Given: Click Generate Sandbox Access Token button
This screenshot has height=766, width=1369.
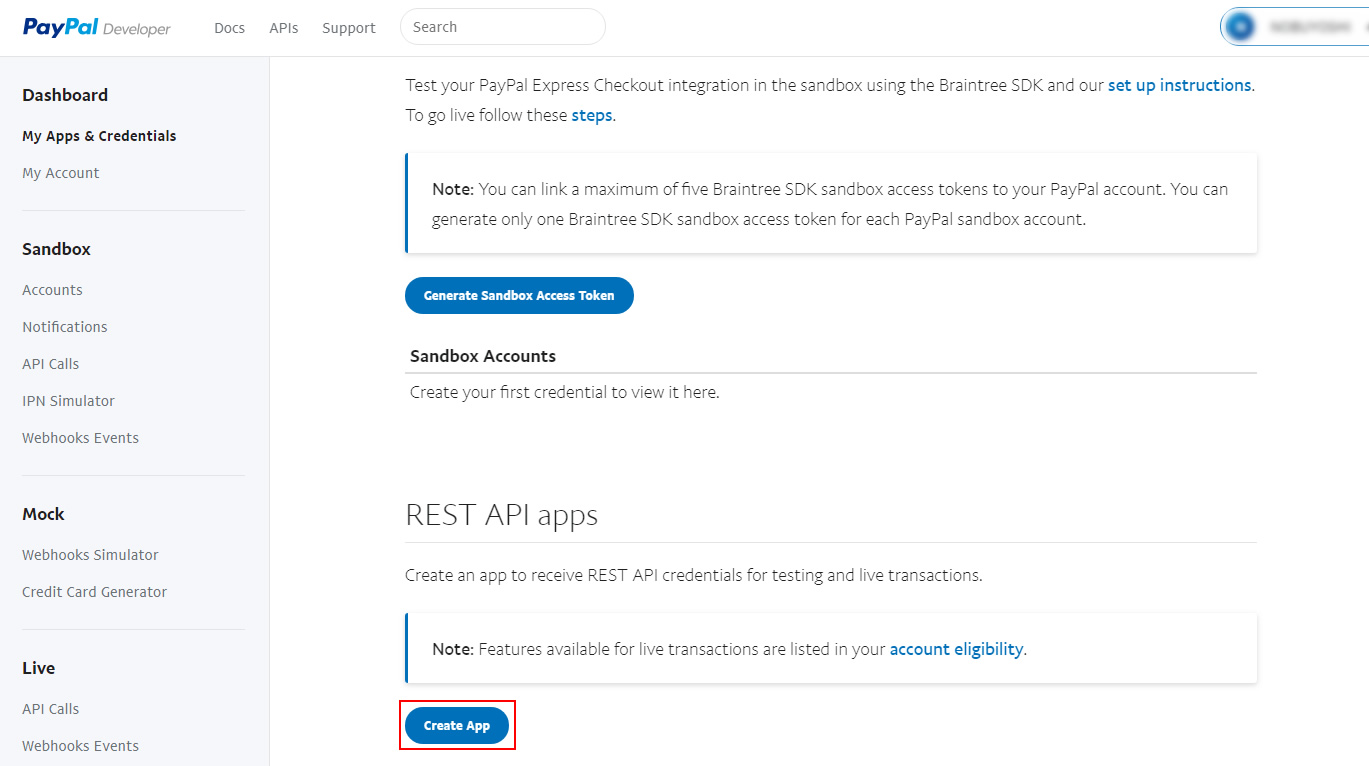Looking at the screenshot, I should click(x=519, y=296).
